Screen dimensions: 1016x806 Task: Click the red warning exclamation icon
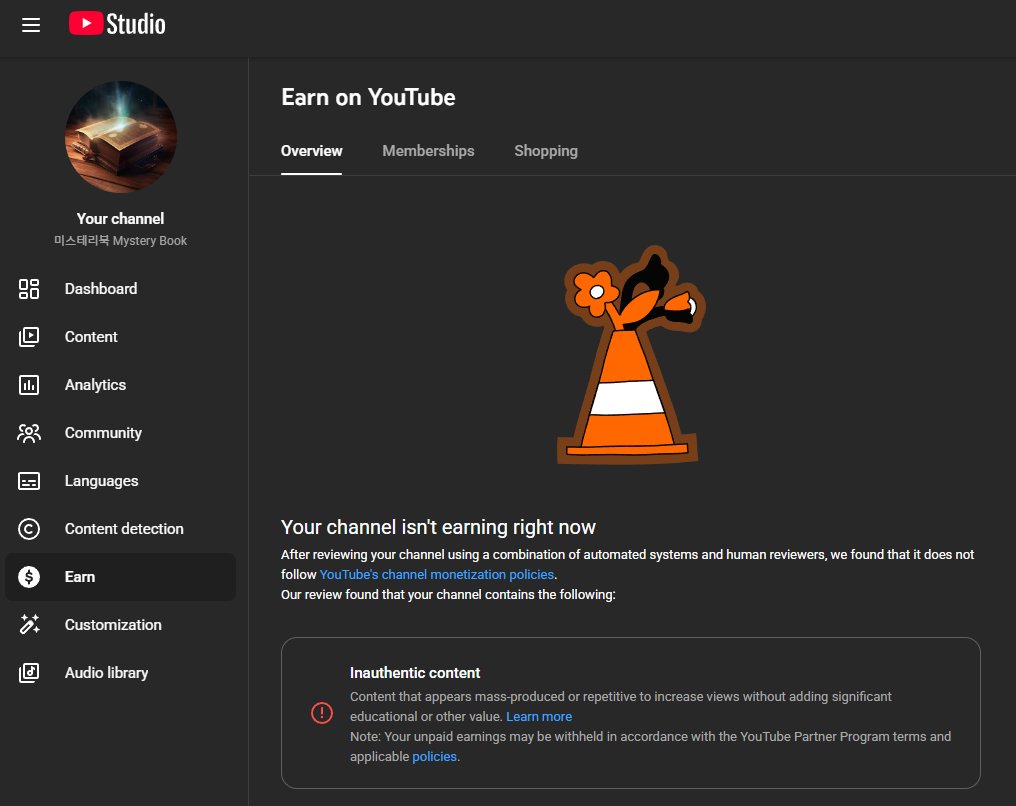point(322,713)
